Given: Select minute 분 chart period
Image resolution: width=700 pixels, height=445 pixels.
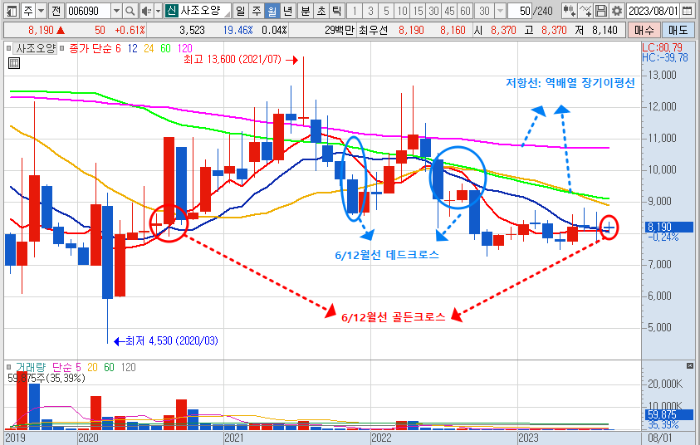Looking at the screenshot, I should pos(305,10).
